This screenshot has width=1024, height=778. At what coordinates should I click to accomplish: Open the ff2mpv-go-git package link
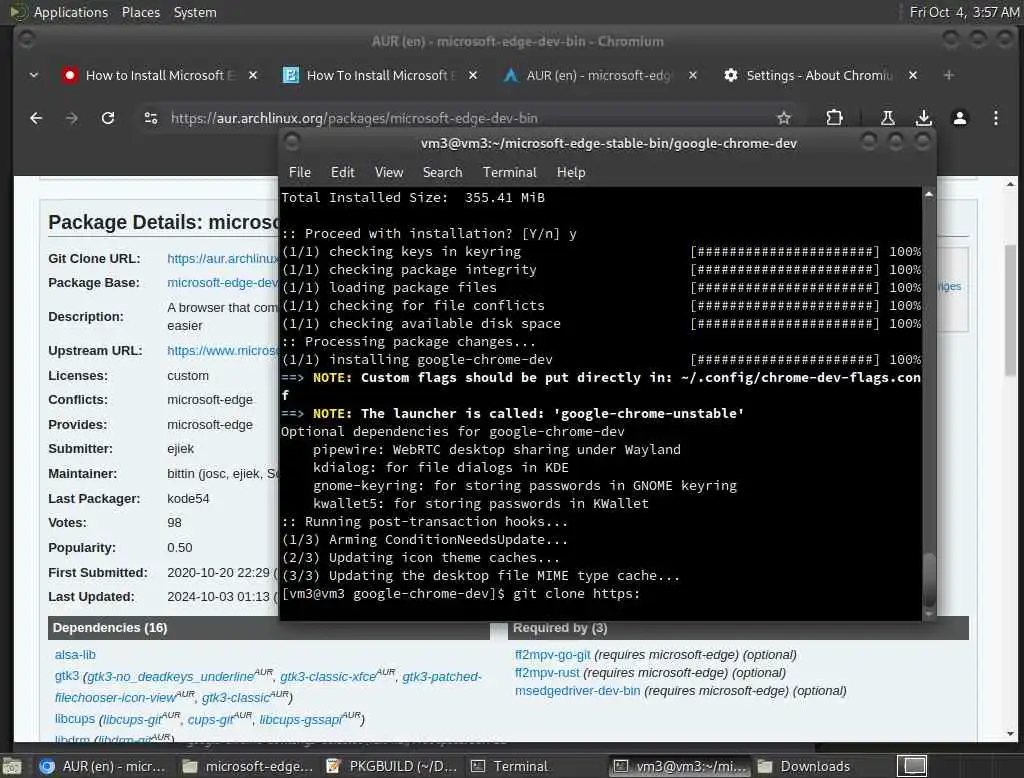click(552, 655)
